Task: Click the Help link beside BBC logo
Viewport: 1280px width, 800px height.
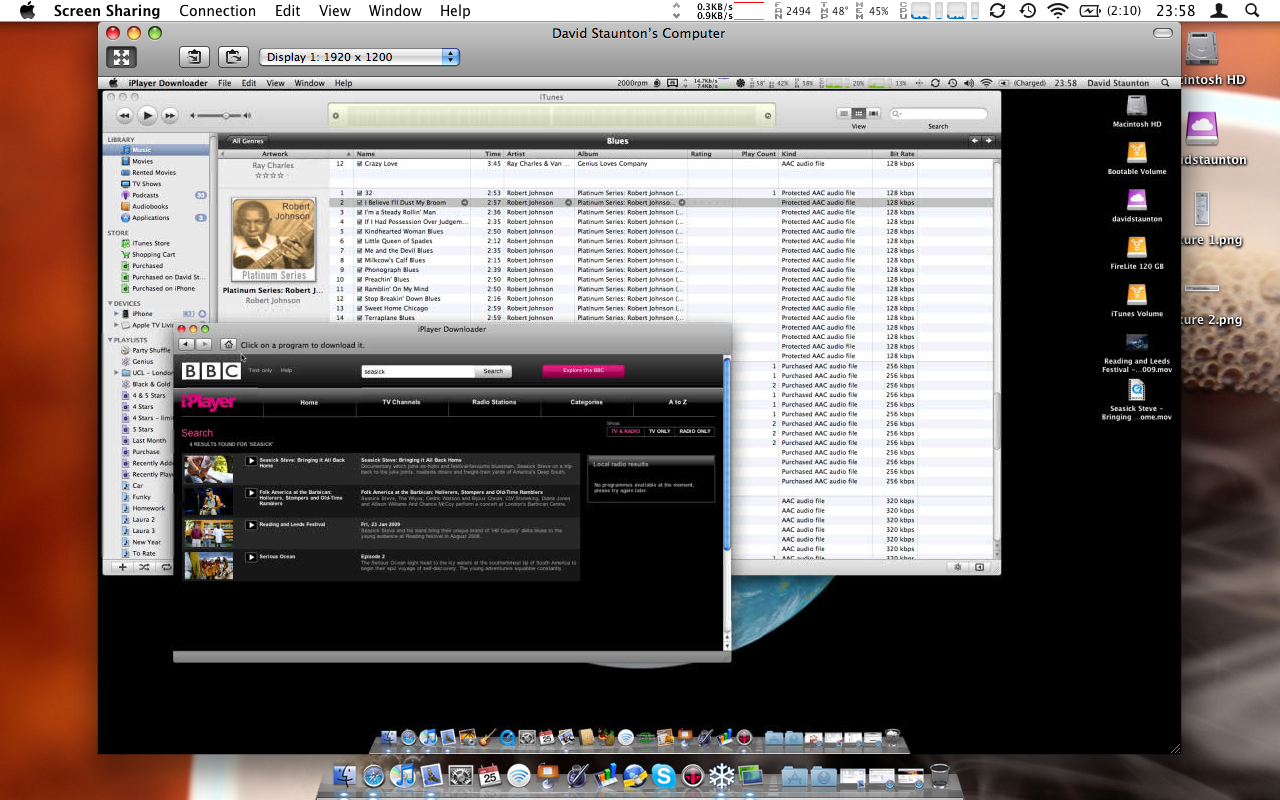Action: 286,370
